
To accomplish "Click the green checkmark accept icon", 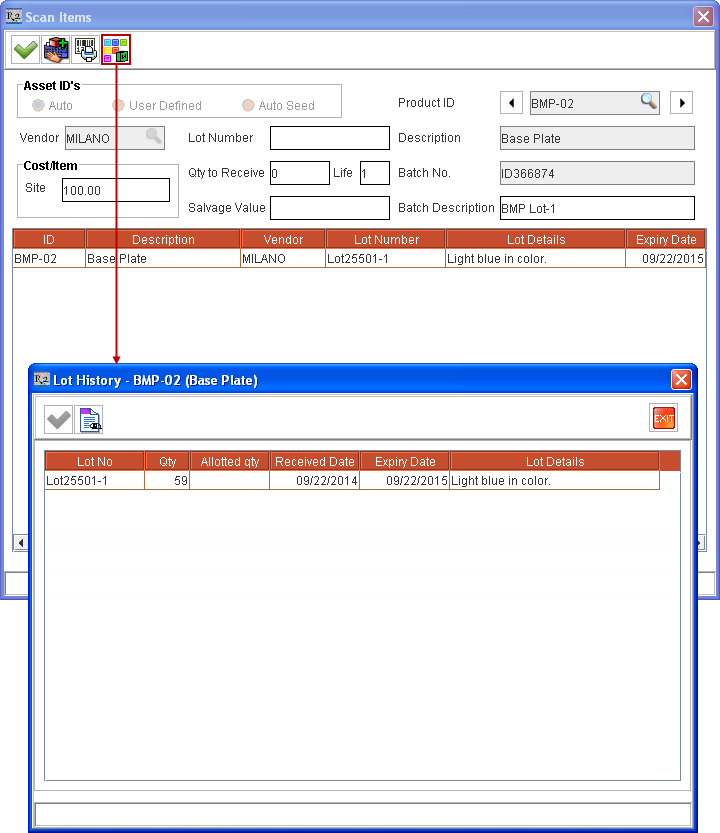I will pyautogui.click(x=25, y=49).
